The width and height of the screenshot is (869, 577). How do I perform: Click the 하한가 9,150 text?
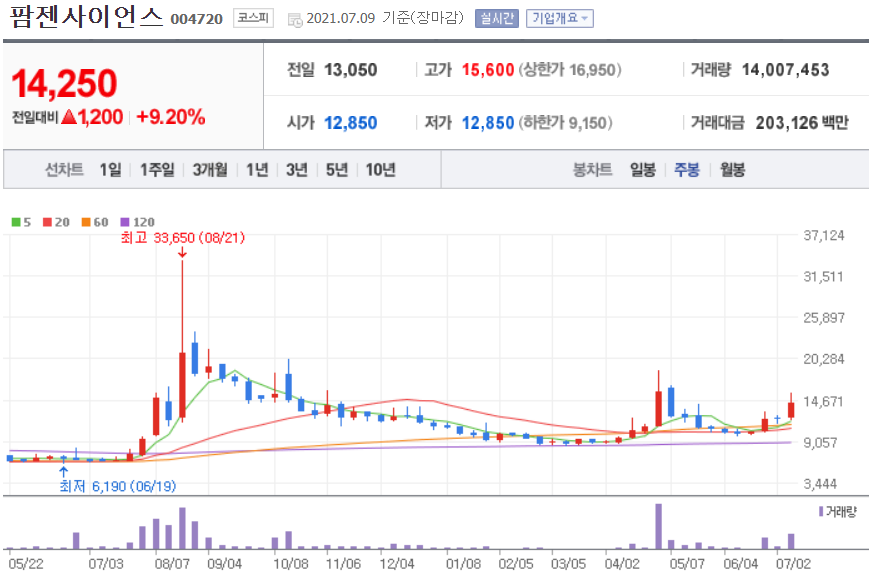(x=565, y=122)
